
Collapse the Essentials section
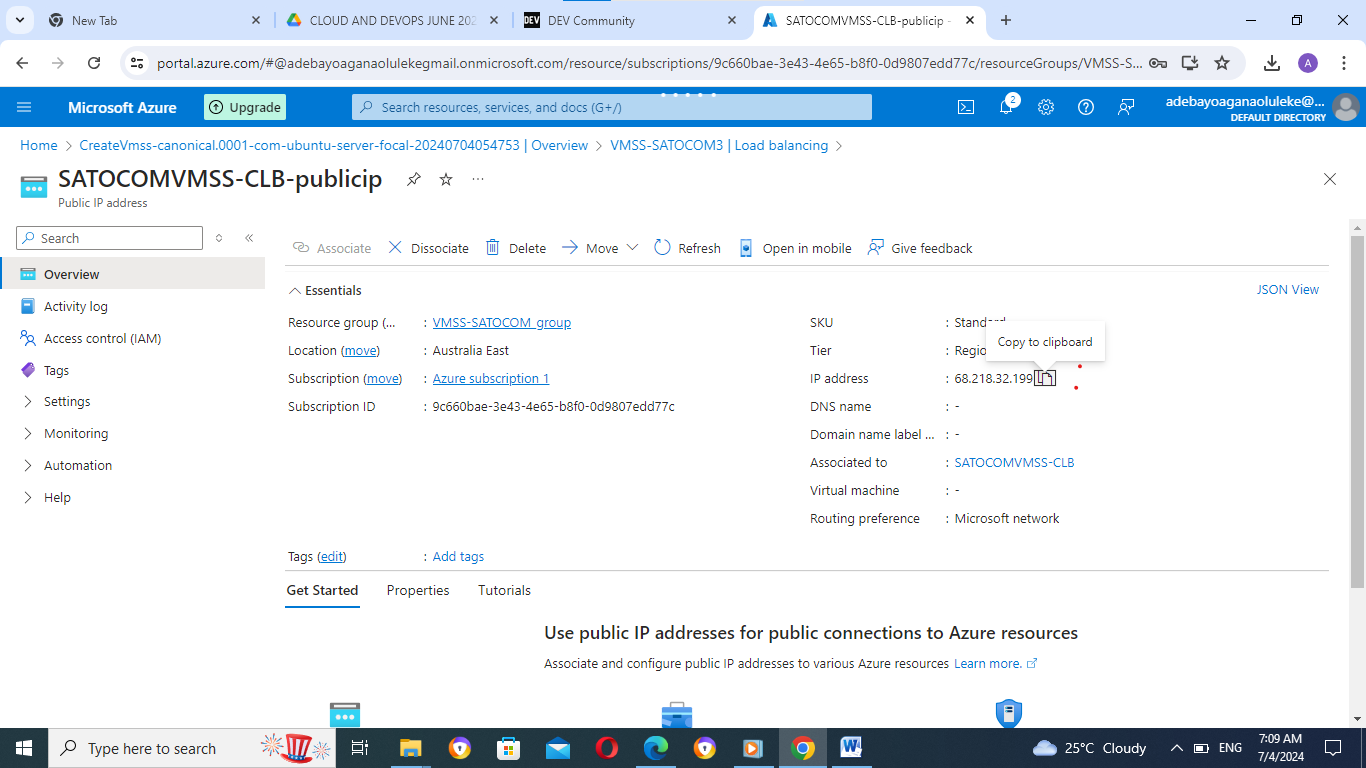click(326, 290)
